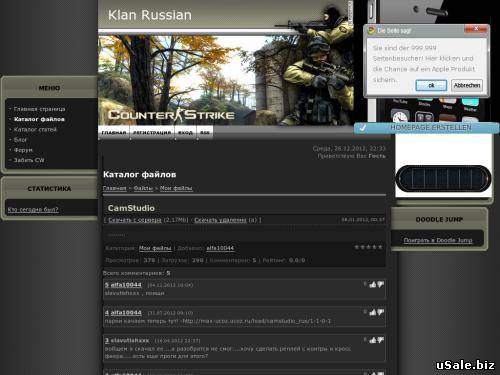Click the remote download link for CamStudio

220,220
